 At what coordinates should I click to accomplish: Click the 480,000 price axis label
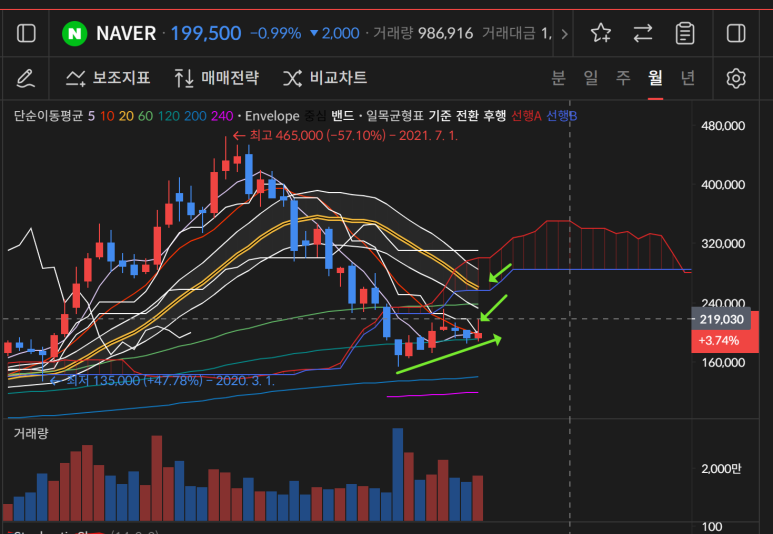(x=723, y=126)
